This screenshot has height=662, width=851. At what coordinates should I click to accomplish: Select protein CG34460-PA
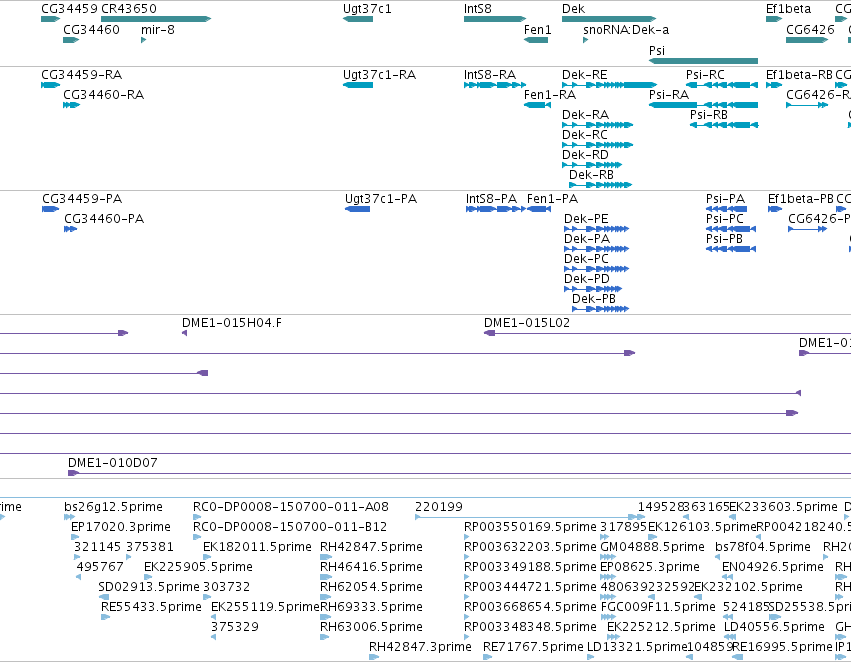[x=71, y=229]
